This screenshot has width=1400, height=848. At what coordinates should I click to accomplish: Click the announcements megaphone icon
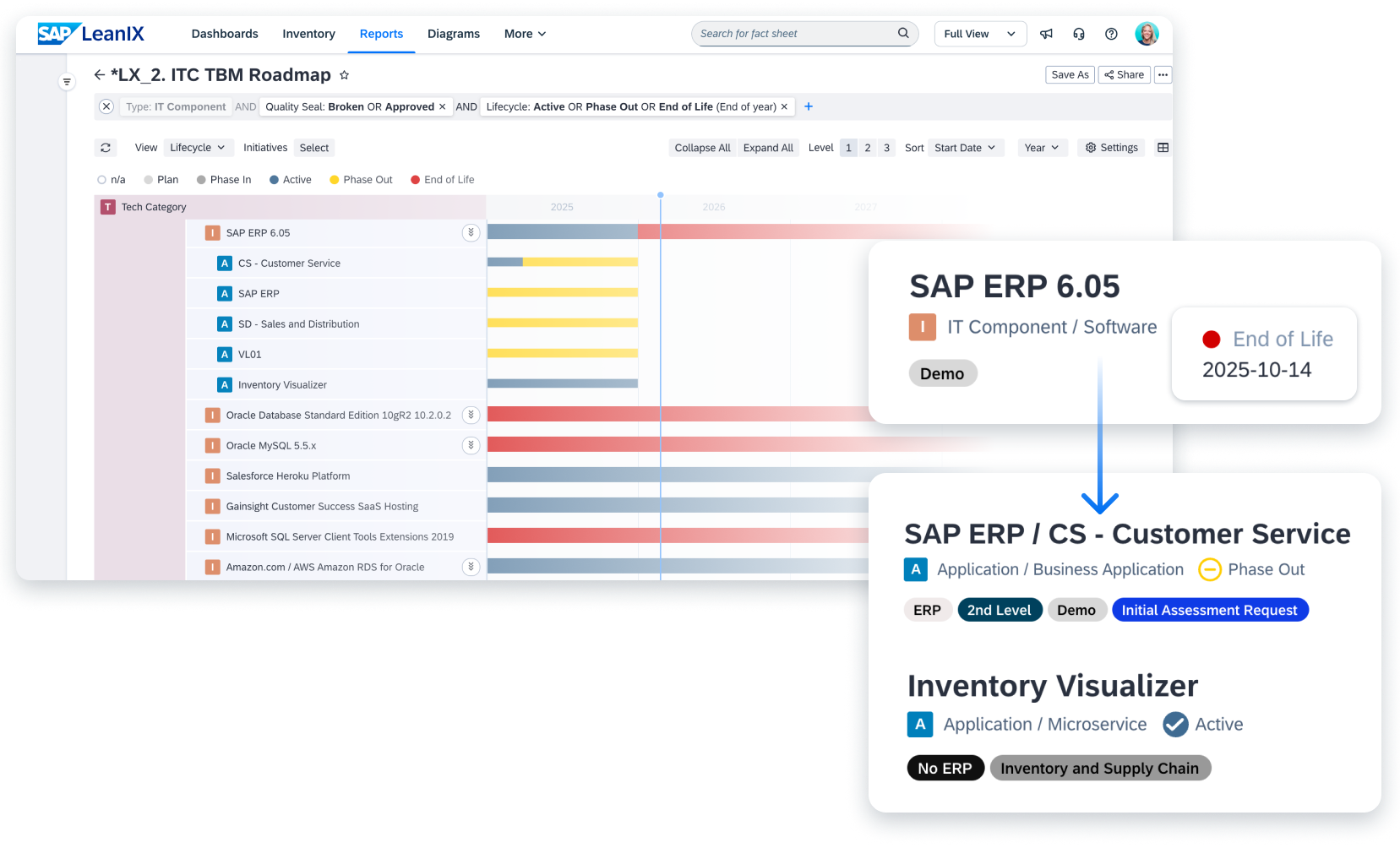point(1046,34)
